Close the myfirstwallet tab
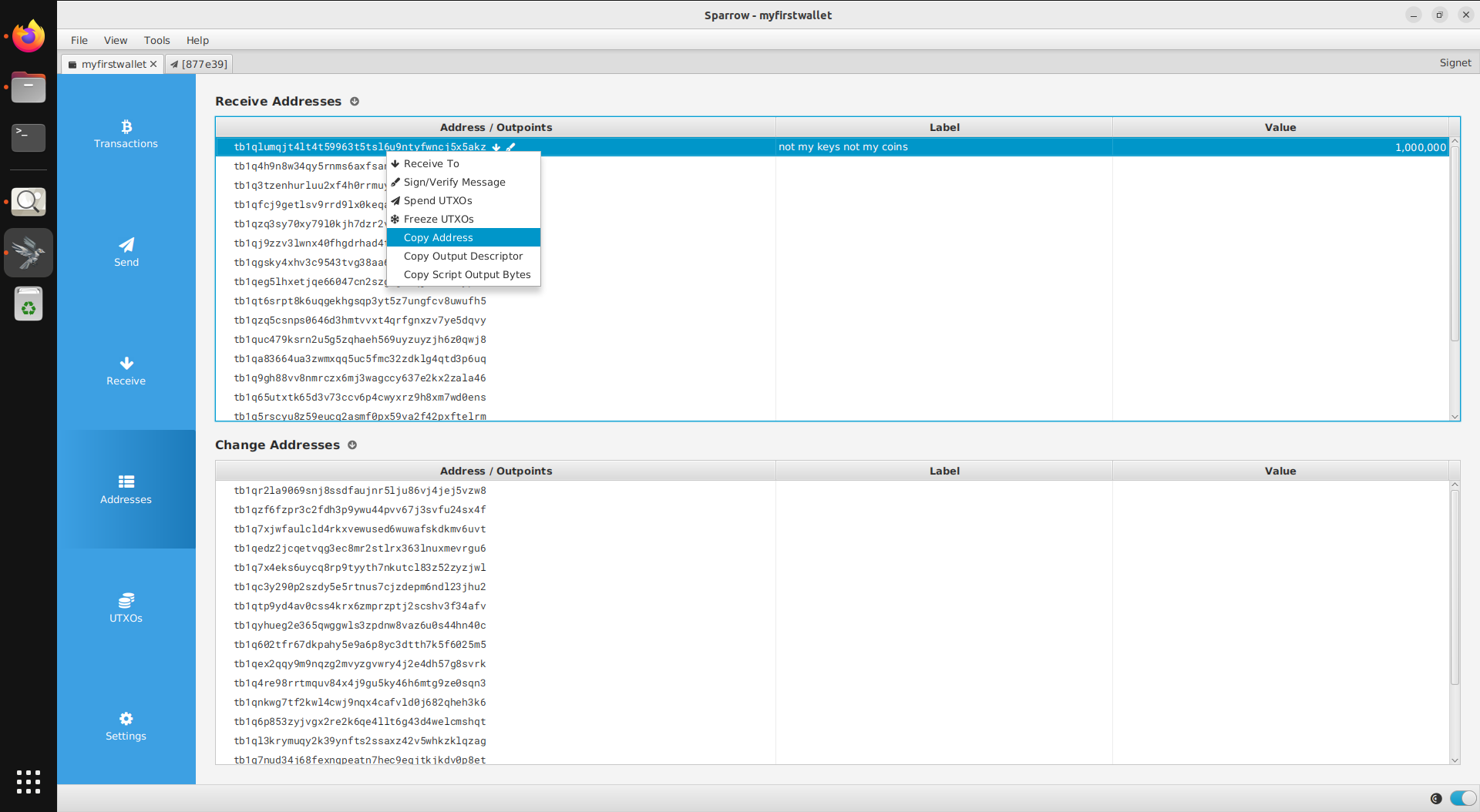Screen dimensions: 1480x812 pyautogui.click(x=153, y=64)
